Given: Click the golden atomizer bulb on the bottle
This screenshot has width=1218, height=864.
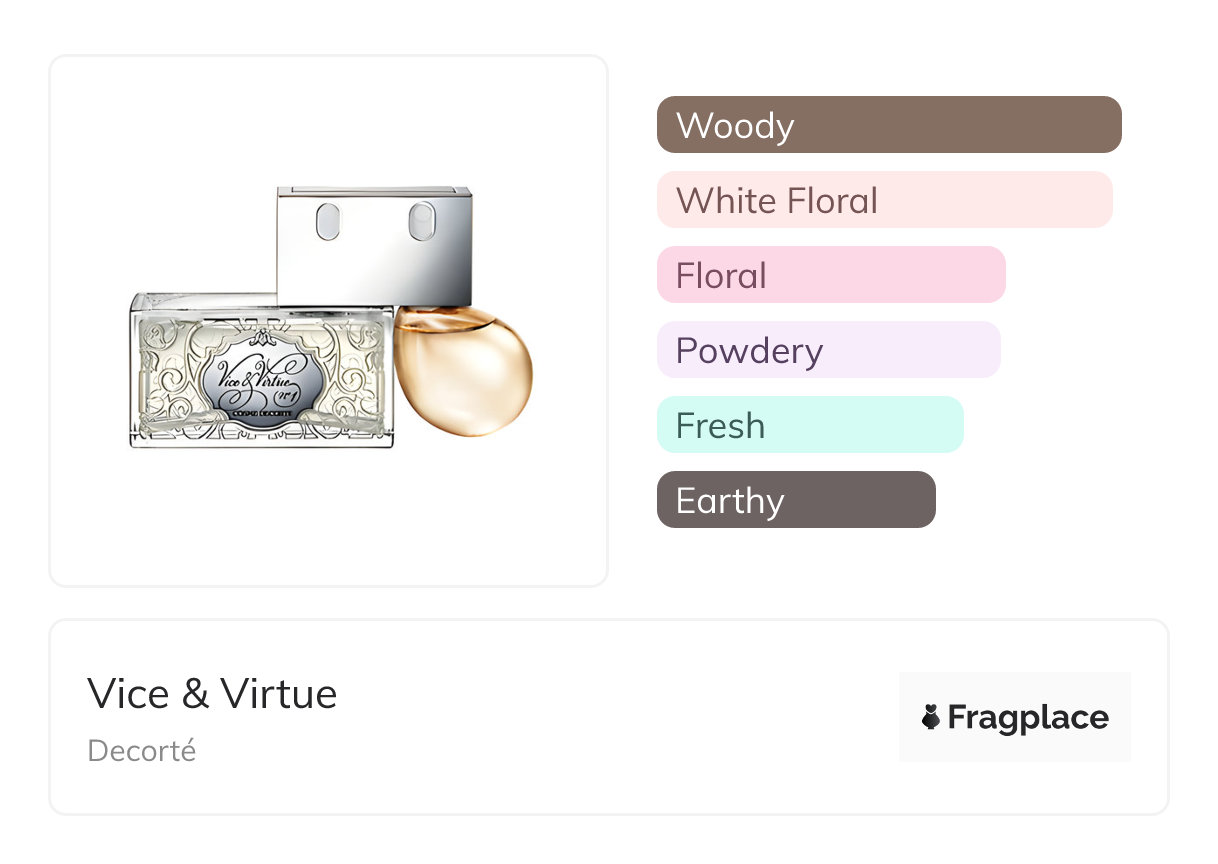Looking at the screenshot, I should coord(462,370).
